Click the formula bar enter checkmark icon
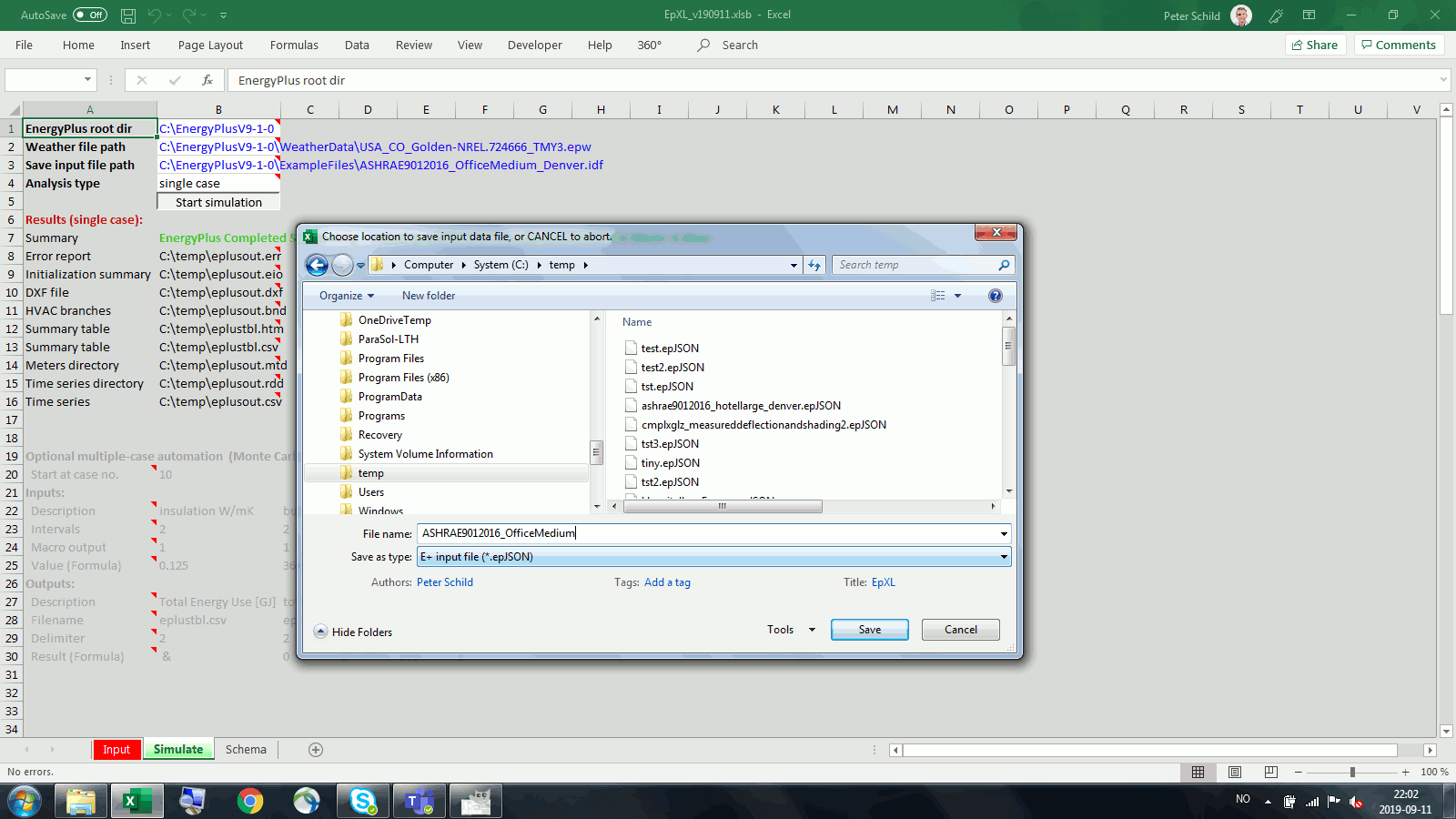 (x=175, y=80)
